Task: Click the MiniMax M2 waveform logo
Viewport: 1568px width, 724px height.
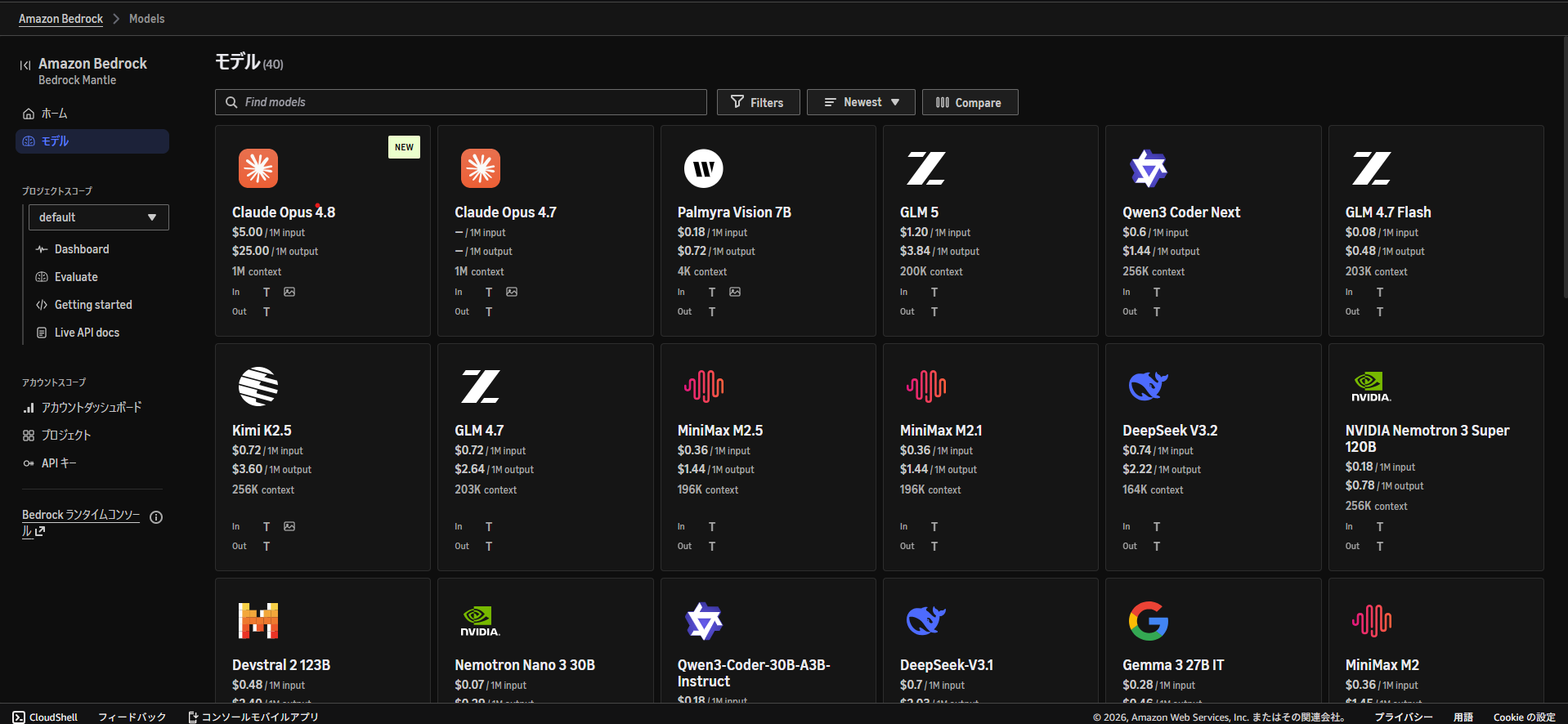Action: [x=1372, y=621]
